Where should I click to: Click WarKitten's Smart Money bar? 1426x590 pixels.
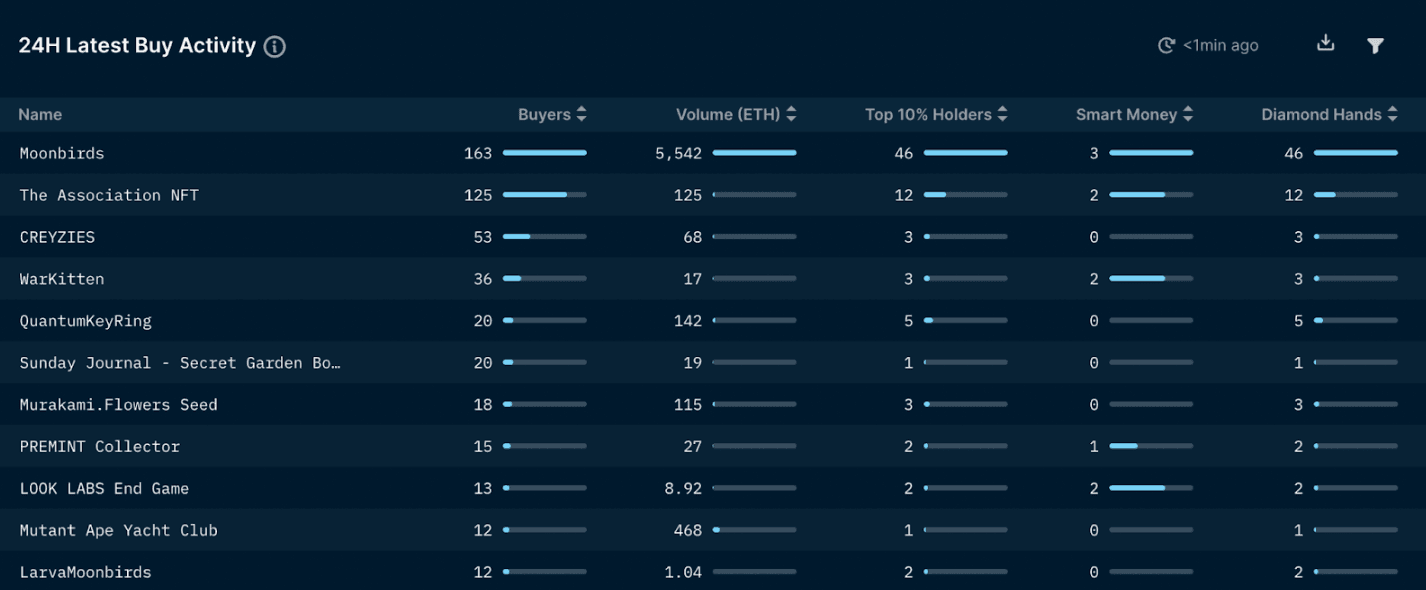(1151, 279)
